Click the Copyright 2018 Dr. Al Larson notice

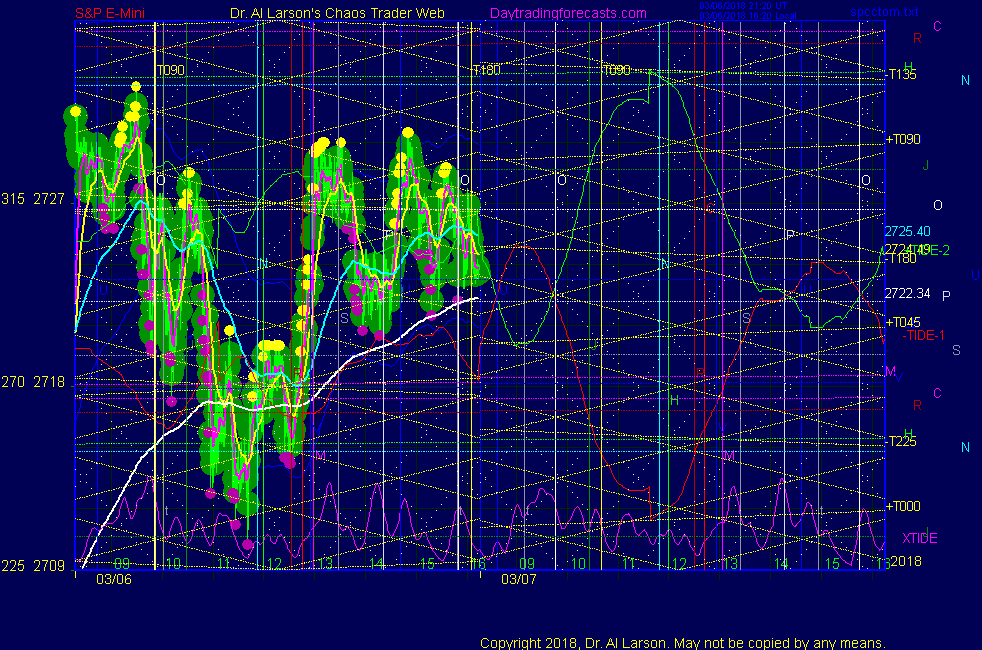coord(683,642)
